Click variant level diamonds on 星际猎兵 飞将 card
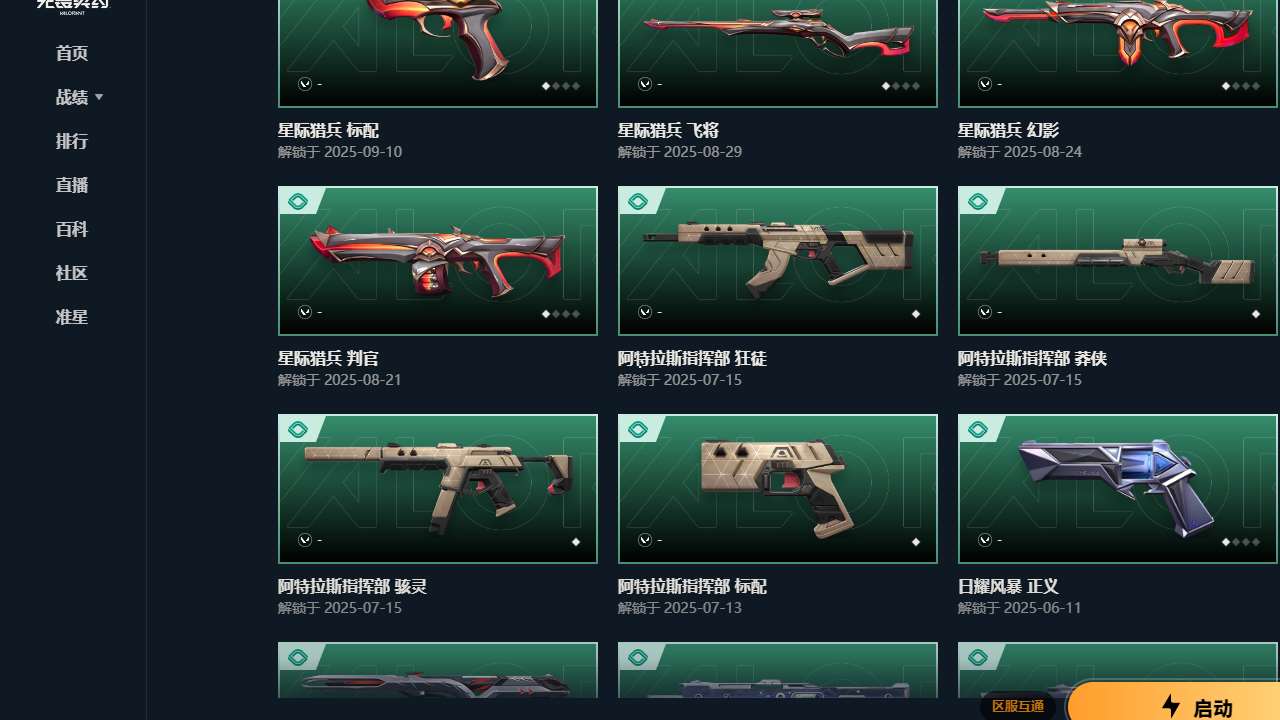Viewport: 1280px width, 720px height. tap(901, 86)
